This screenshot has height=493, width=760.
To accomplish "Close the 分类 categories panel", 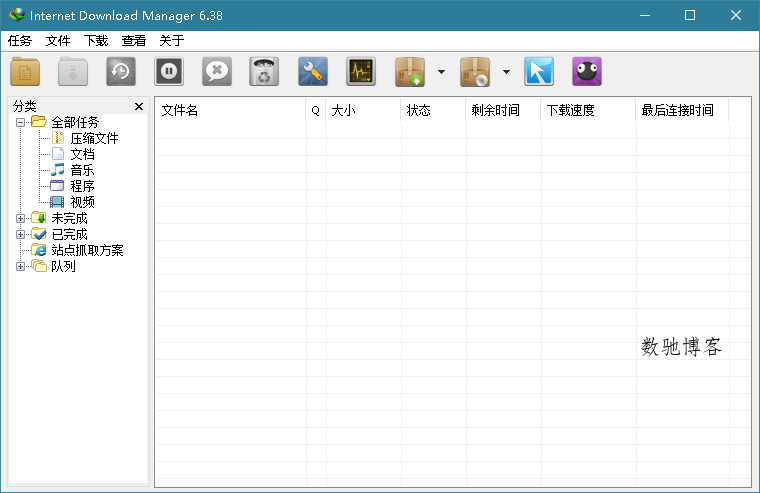I will 139,106.
